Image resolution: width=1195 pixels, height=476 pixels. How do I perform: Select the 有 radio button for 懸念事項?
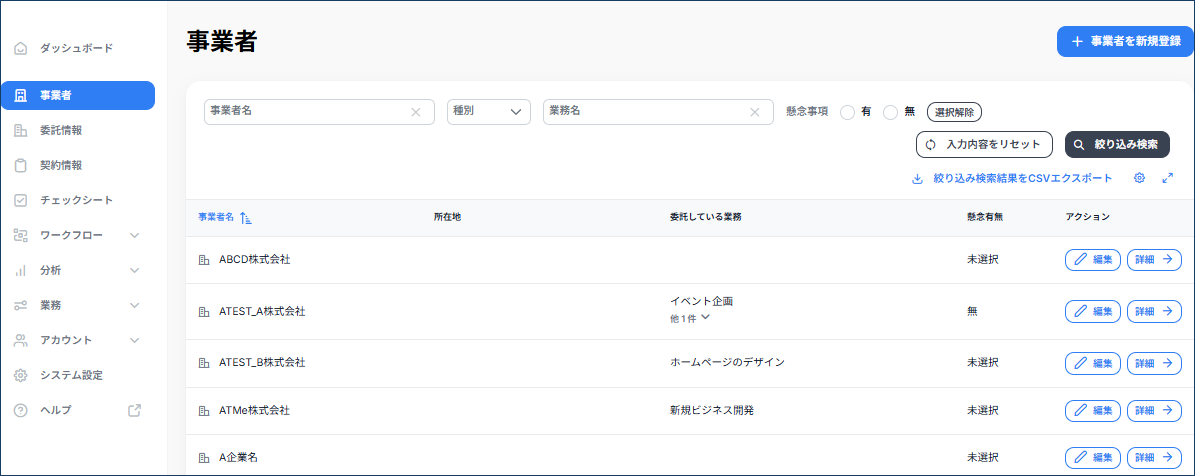[847, 112]
